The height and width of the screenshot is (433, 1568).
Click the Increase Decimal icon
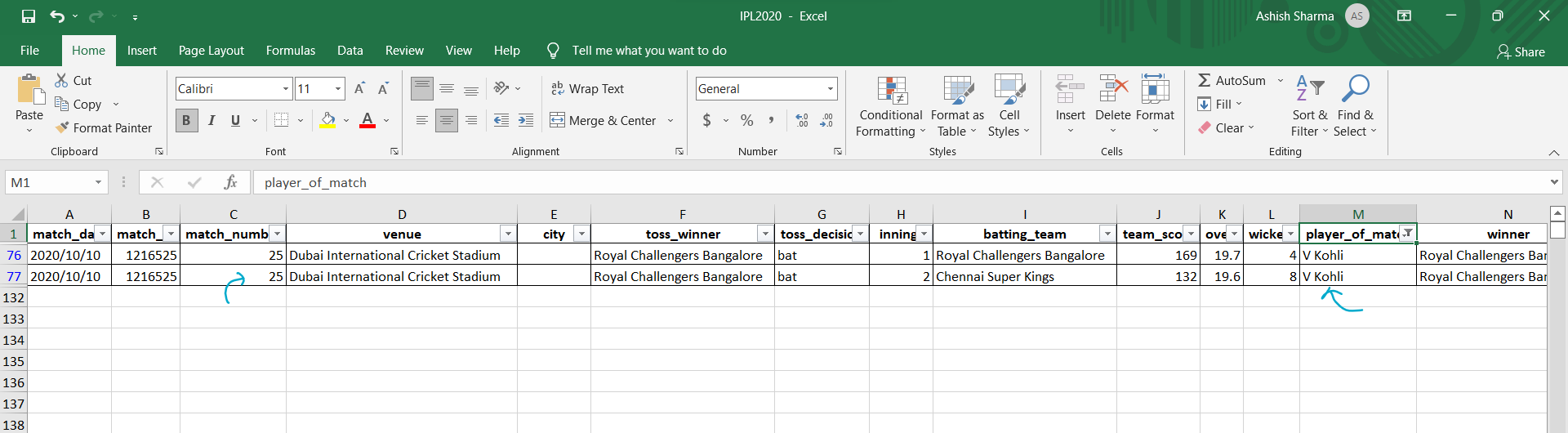tap(802, 120)
